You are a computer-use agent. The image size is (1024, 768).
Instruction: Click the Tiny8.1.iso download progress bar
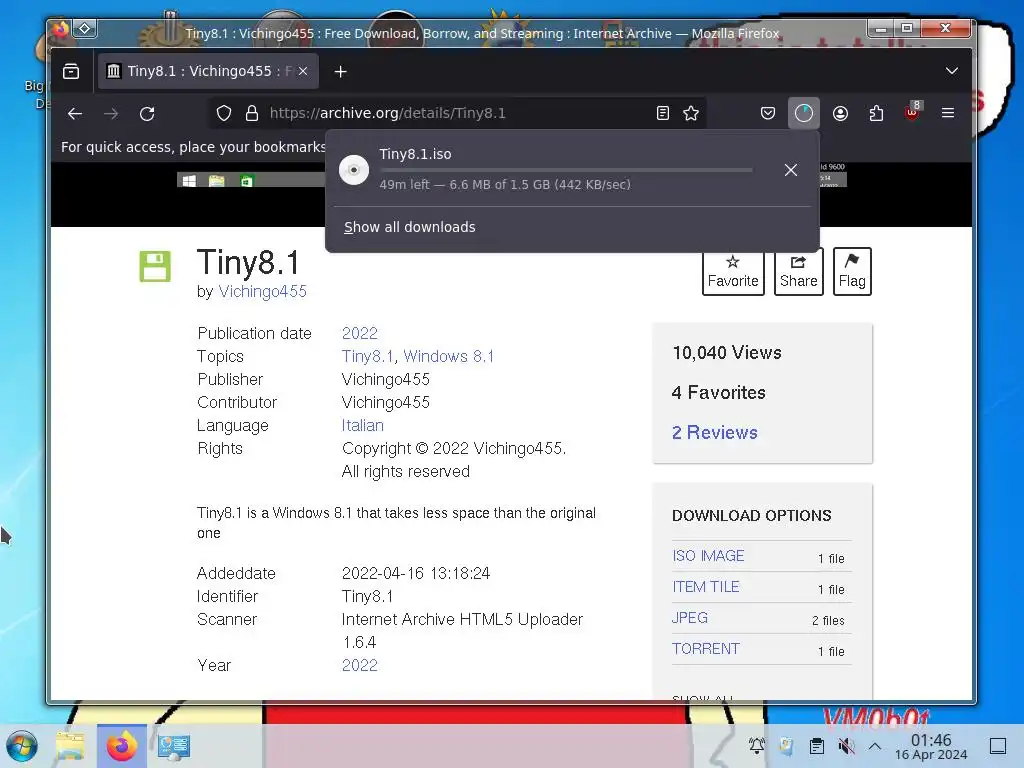click(566, 170)
